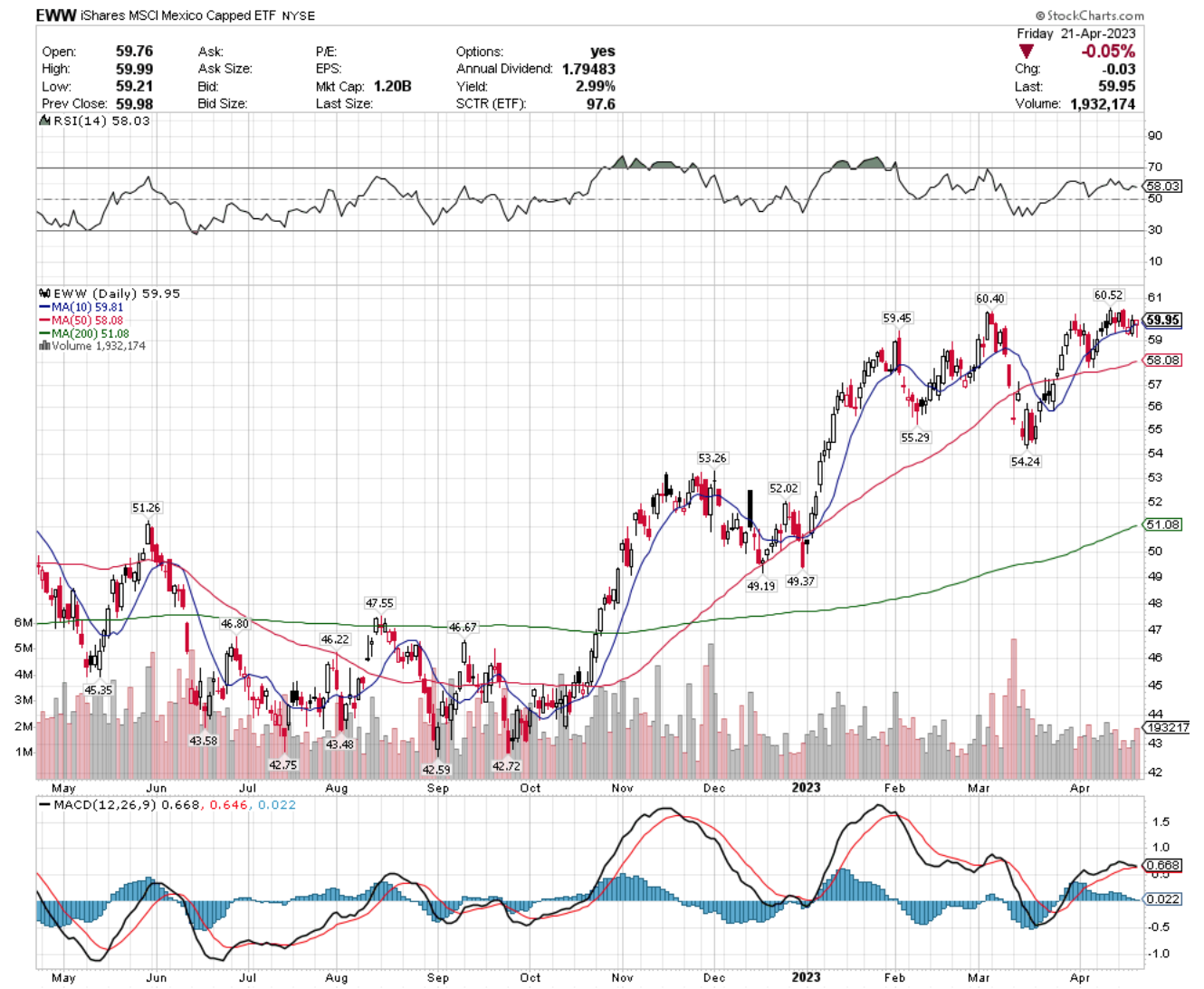Click the 42.59 low annotation
Screen dimensions: 1204x989
click(x=436, y=770)
